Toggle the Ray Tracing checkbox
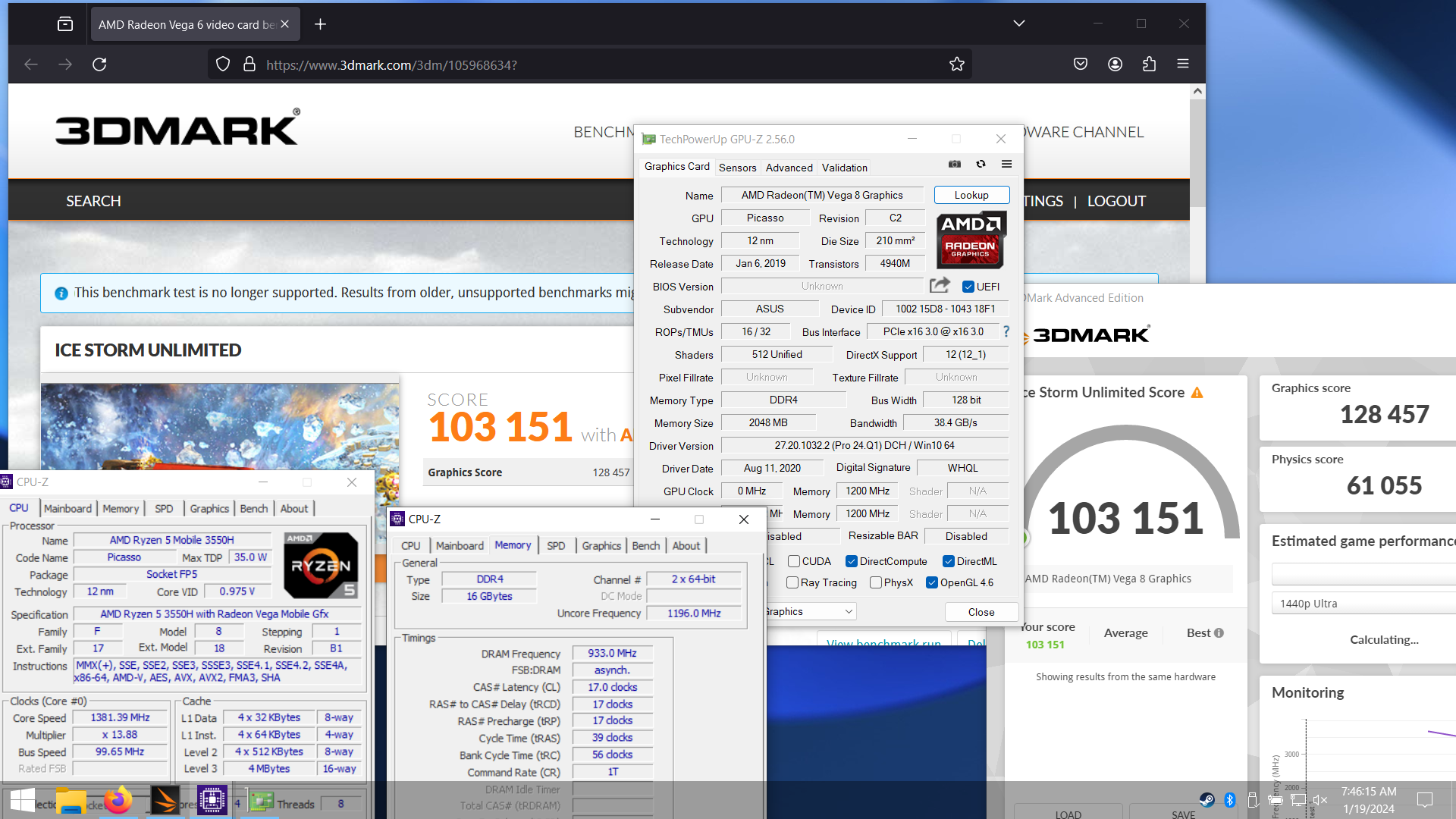1456x819 pixels. [x=792, y=582]
